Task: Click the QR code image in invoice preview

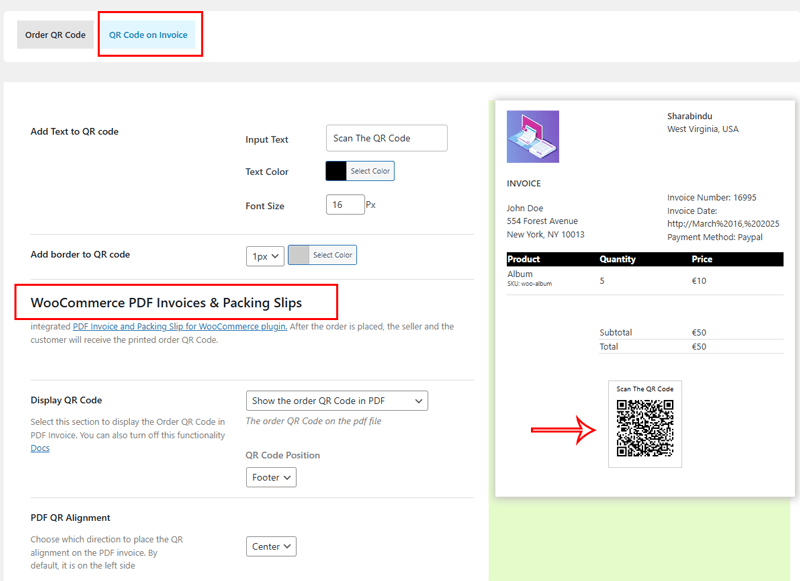Action: point(645,429)
